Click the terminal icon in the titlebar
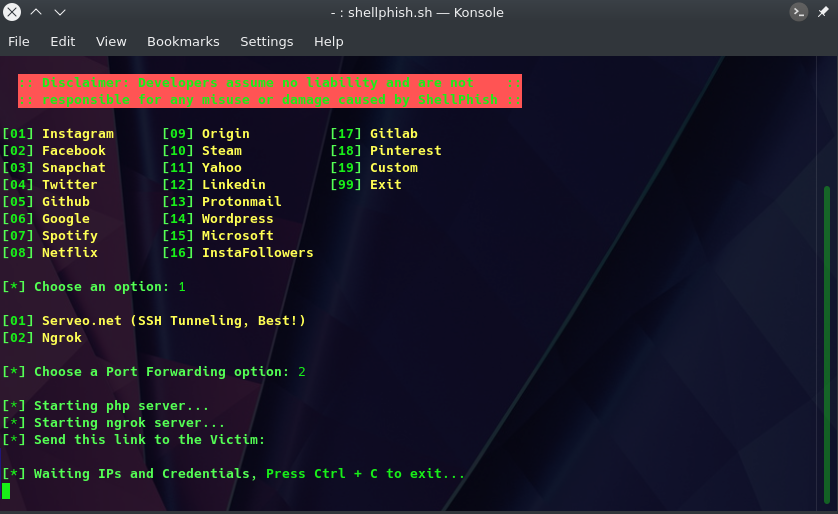Image resolution: width=838 pixels, height=514 pixels. tap(798, 12)
